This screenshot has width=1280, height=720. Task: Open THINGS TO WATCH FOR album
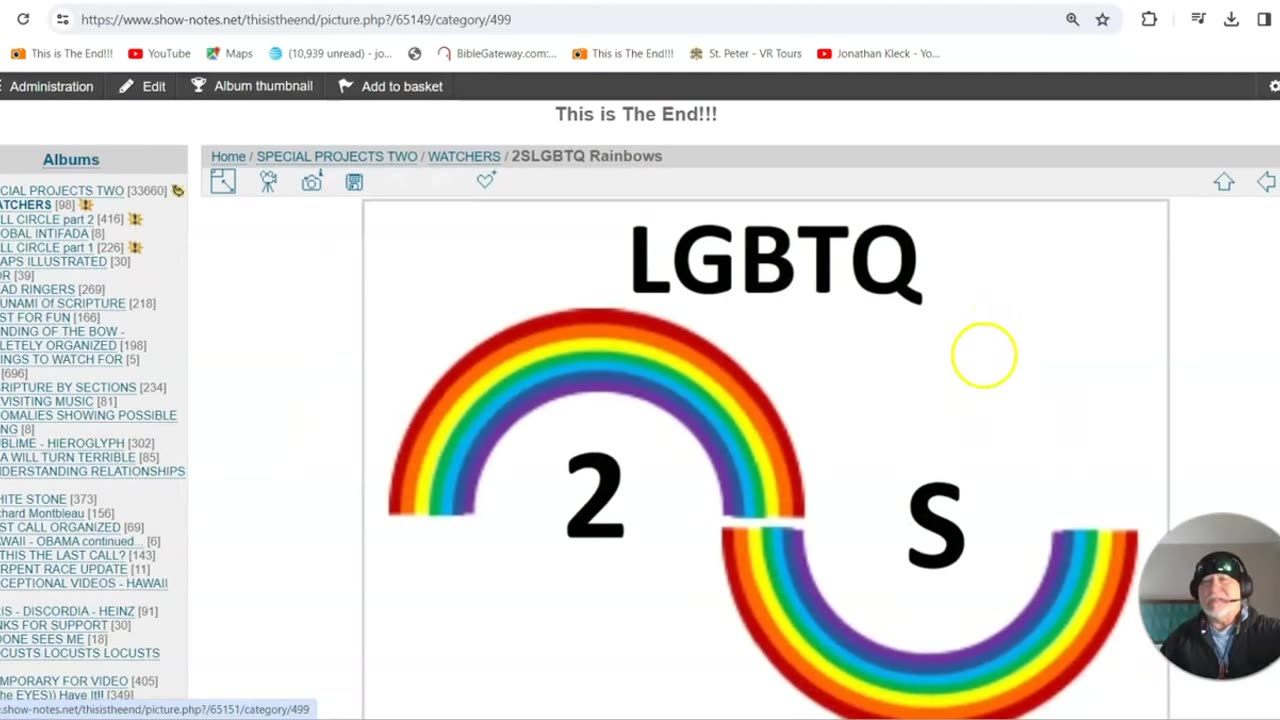coord(61,359)
